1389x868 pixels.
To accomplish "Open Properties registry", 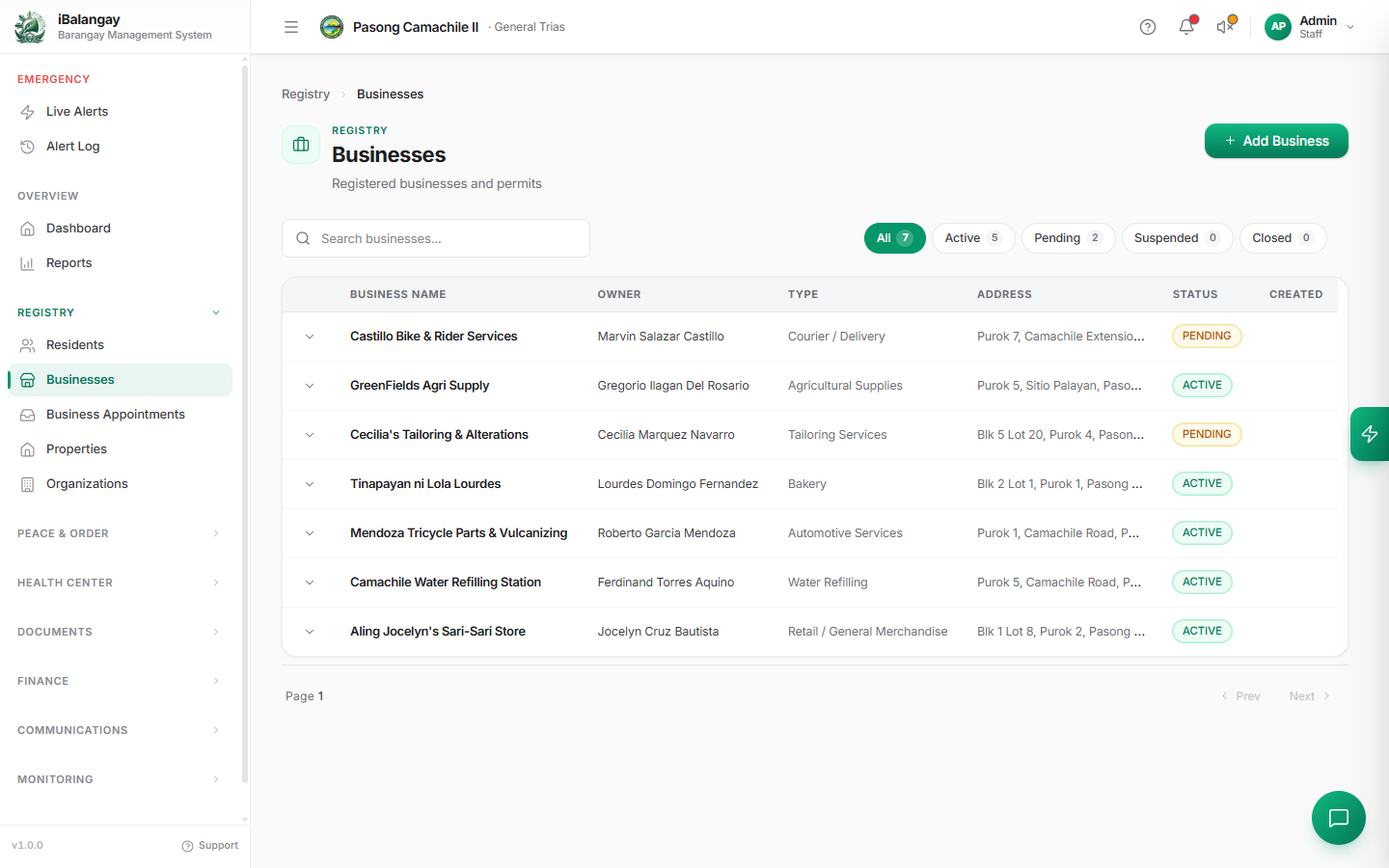I will pos(120,449).
